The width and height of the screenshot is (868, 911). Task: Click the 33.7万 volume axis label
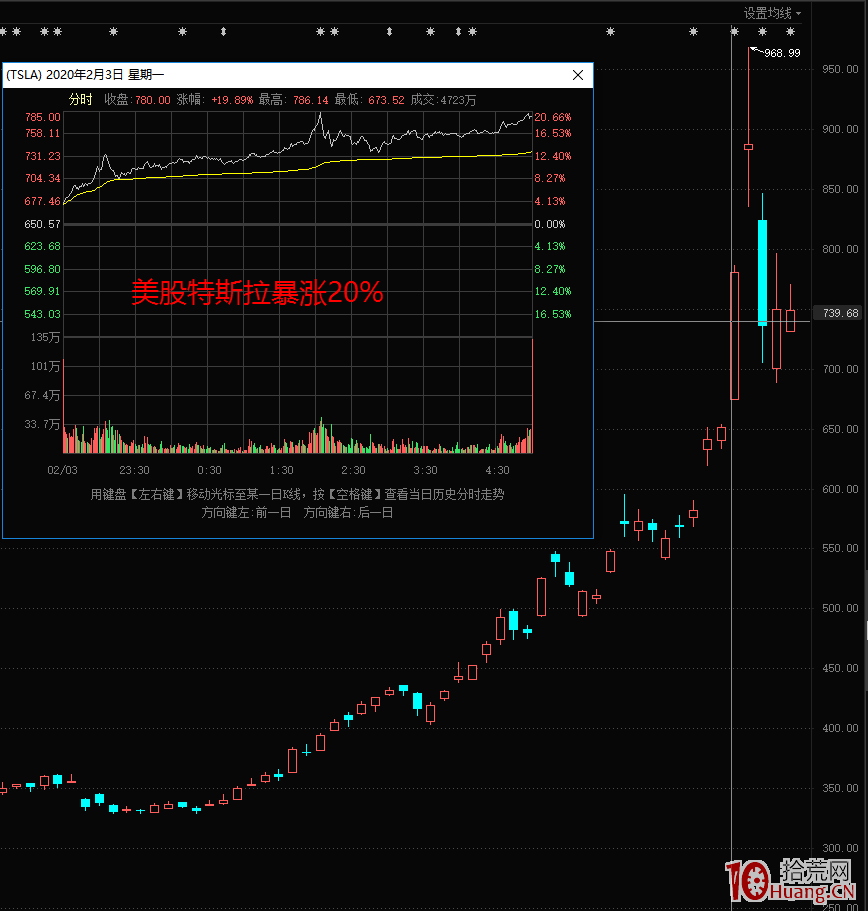[x=42, y=424]
